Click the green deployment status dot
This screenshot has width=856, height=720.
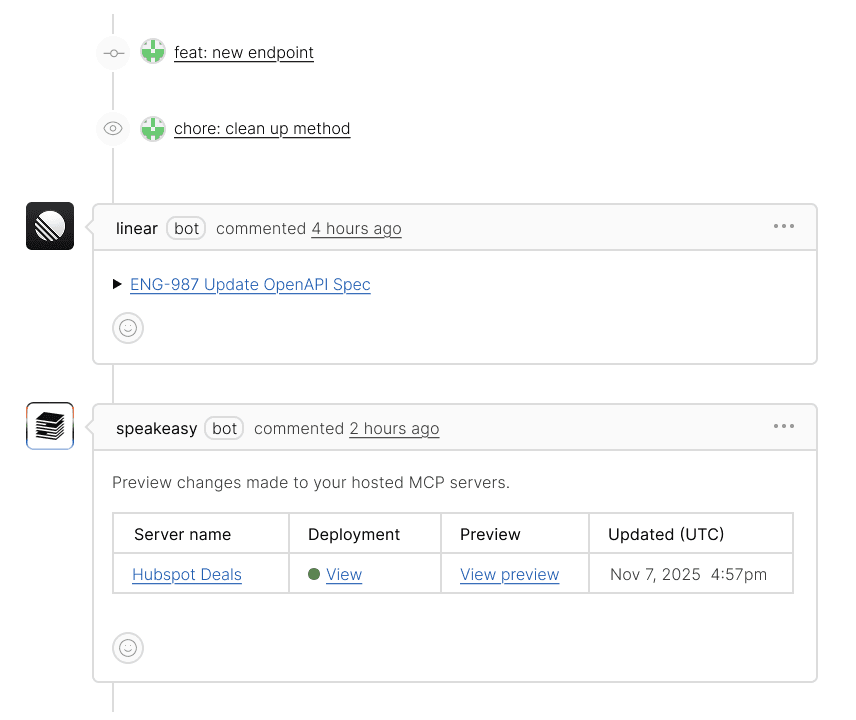313,574
